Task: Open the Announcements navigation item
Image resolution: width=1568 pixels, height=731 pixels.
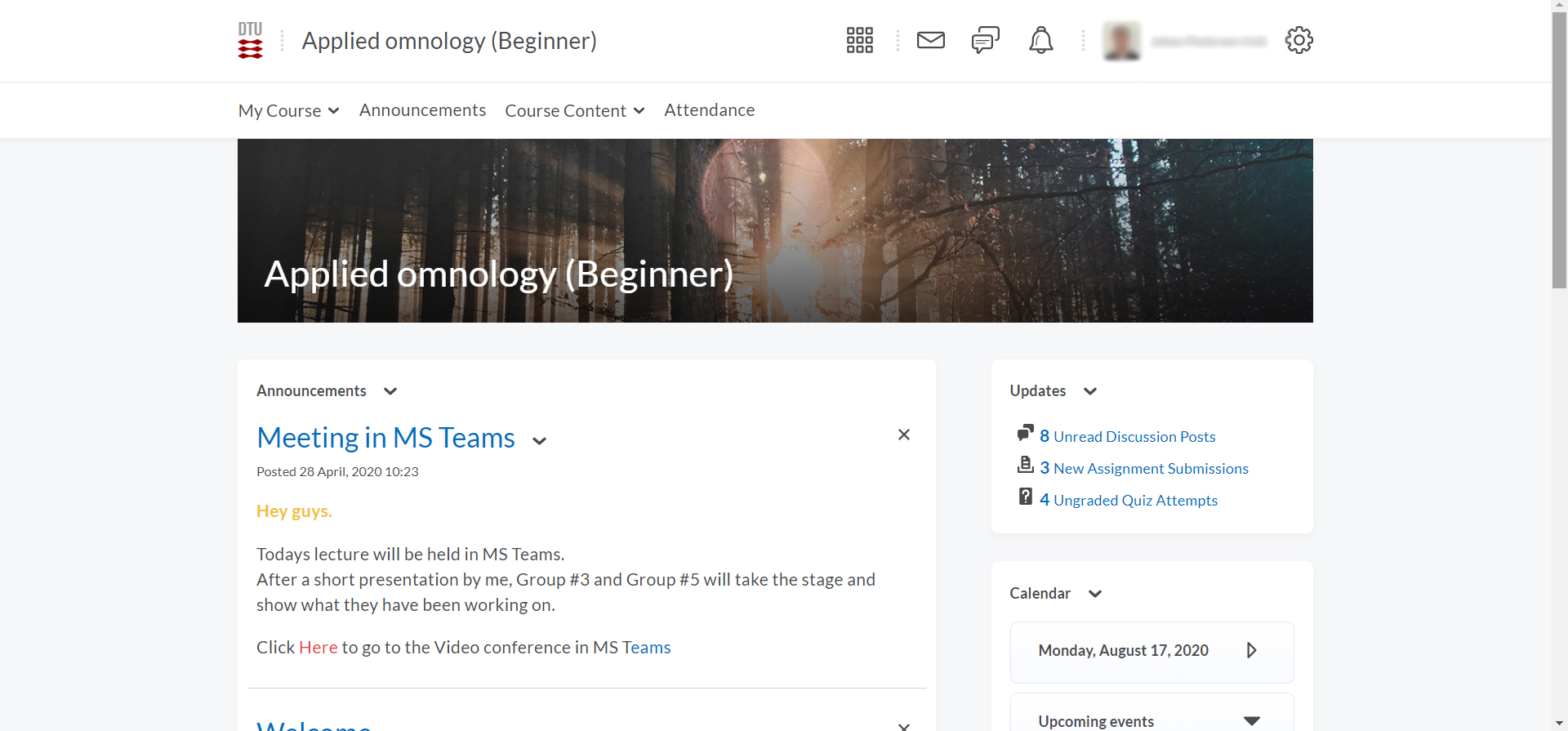Action: point(422,110)
